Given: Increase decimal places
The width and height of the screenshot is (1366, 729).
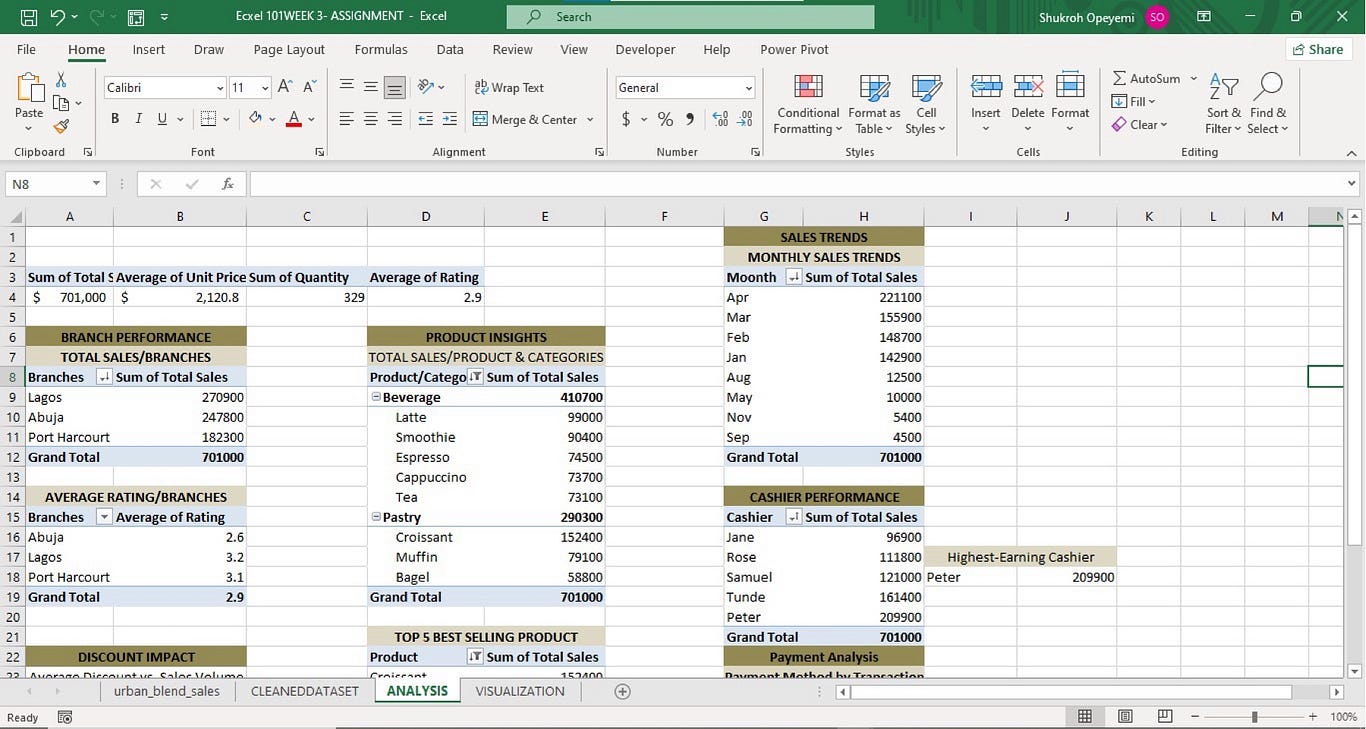Looking at the screenshot, I should (x=720, y=119).
